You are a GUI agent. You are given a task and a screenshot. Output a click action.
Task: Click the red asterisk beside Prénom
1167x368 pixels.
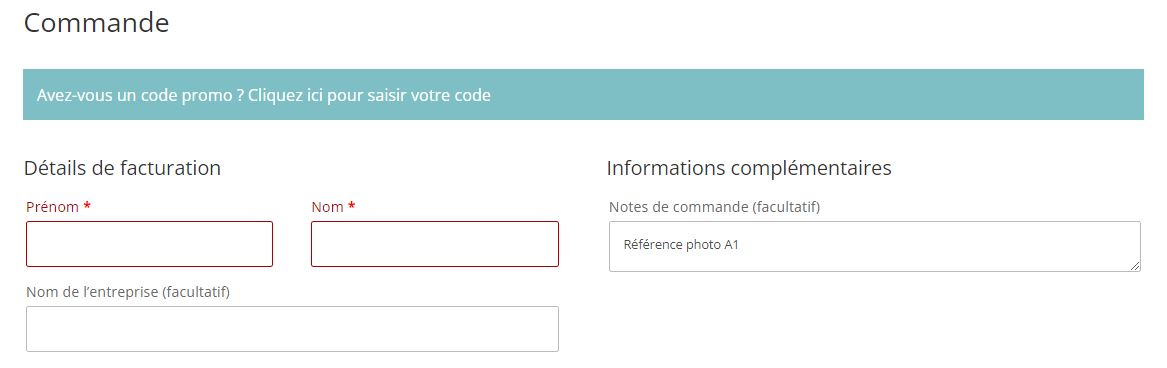(87, 206)
